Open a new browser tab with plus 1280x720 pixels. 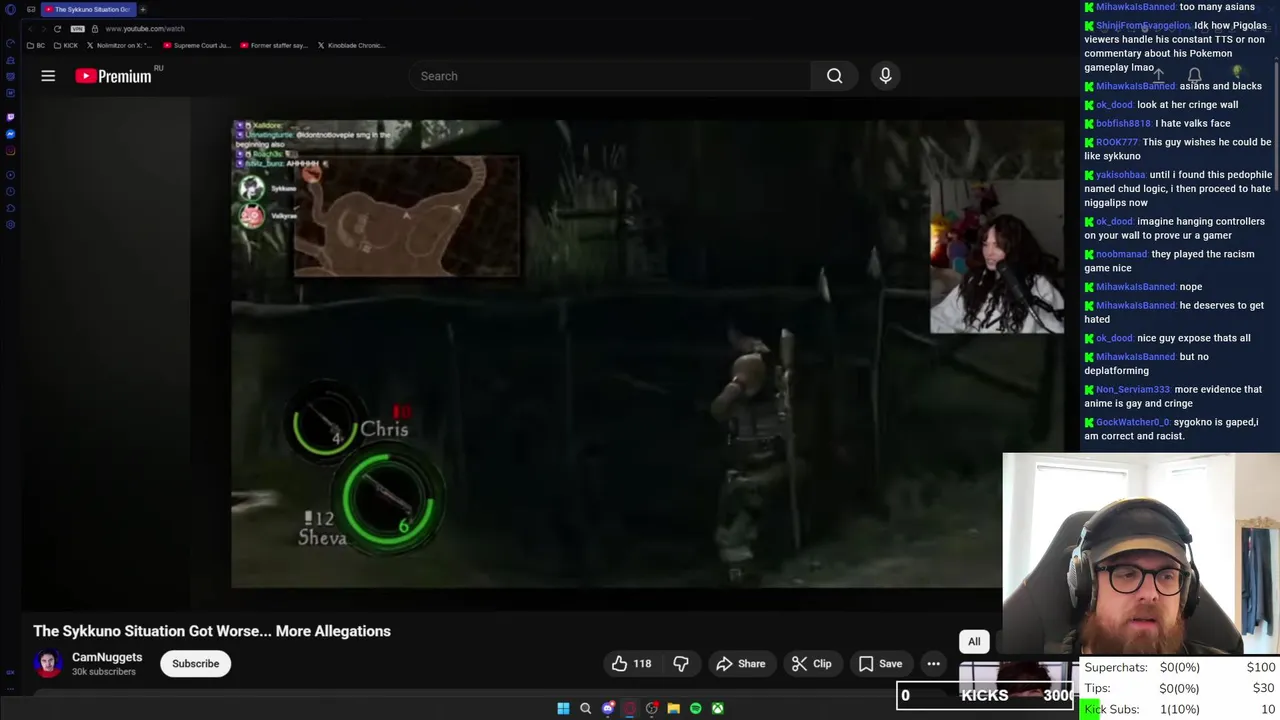(x=143, y=10)
